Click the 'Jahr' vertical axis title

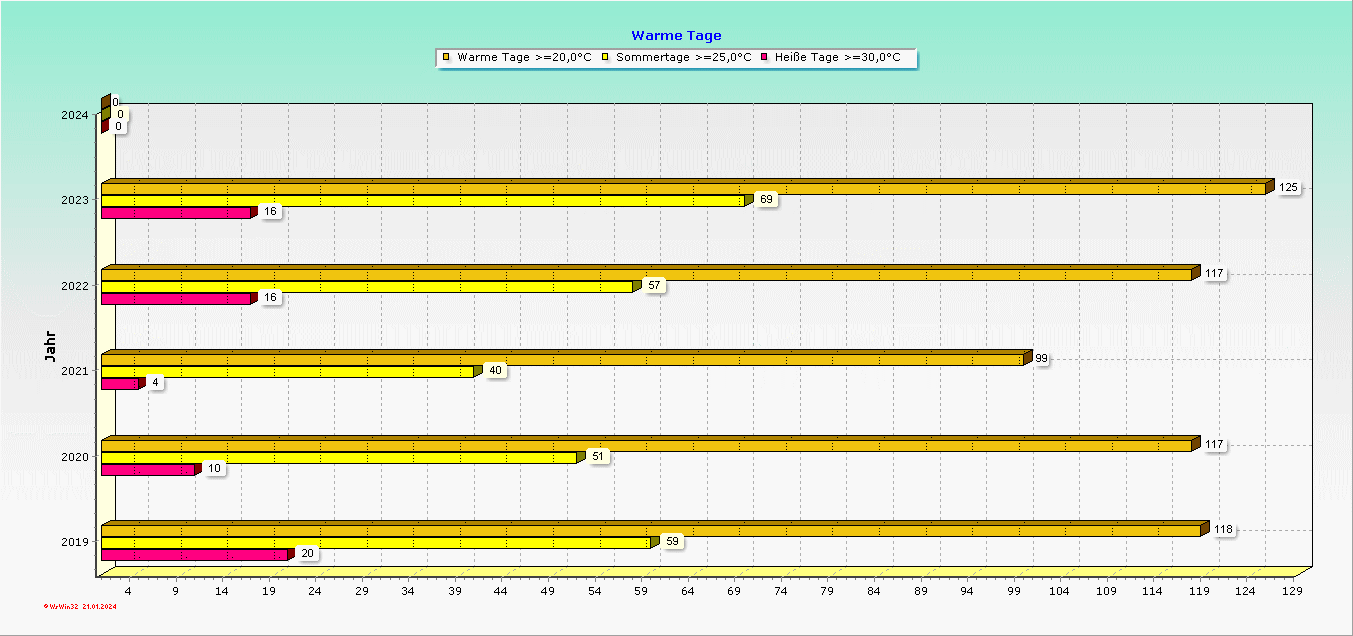point(50,344)
